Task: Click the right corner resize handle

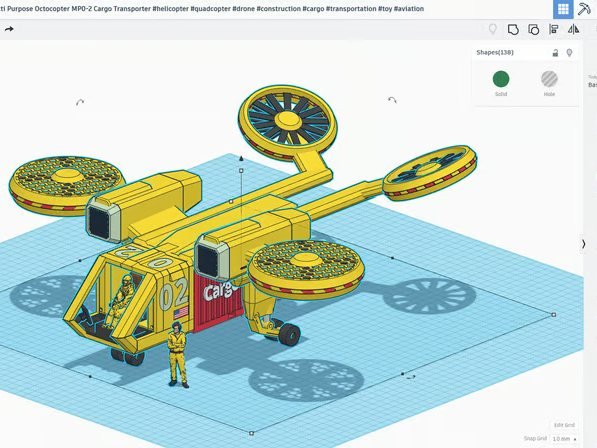Action: (554, 315)
